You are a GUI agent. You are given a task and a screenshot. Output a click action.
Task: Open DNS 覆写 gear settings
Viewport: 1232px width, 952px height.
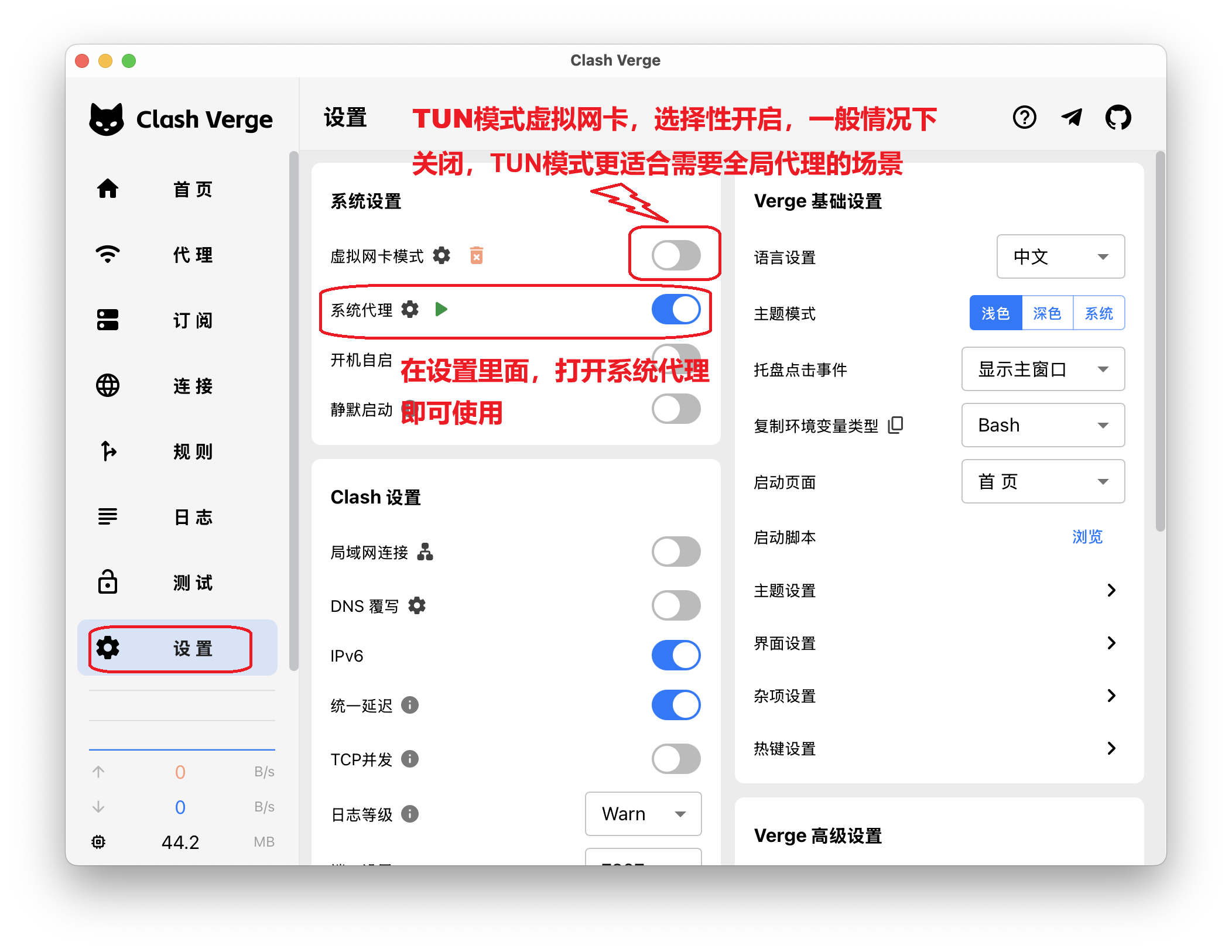click(x=417, y=605)
